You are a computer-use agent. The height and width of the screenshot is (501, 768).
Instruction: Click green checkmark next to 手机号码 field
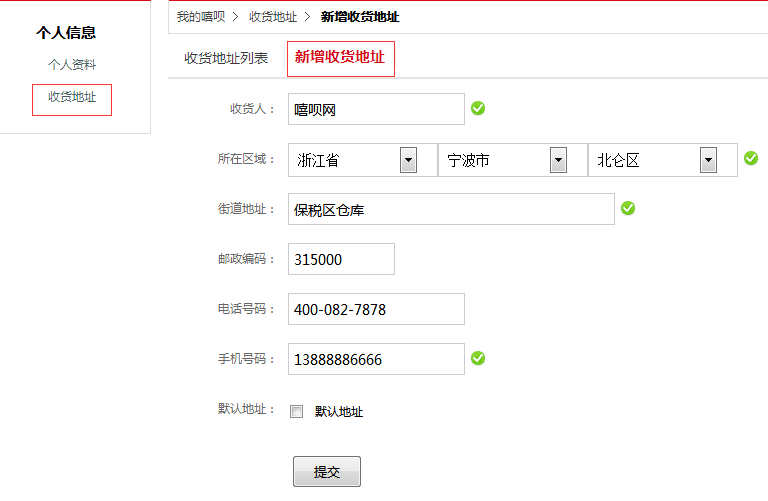(x=478, y=358)
